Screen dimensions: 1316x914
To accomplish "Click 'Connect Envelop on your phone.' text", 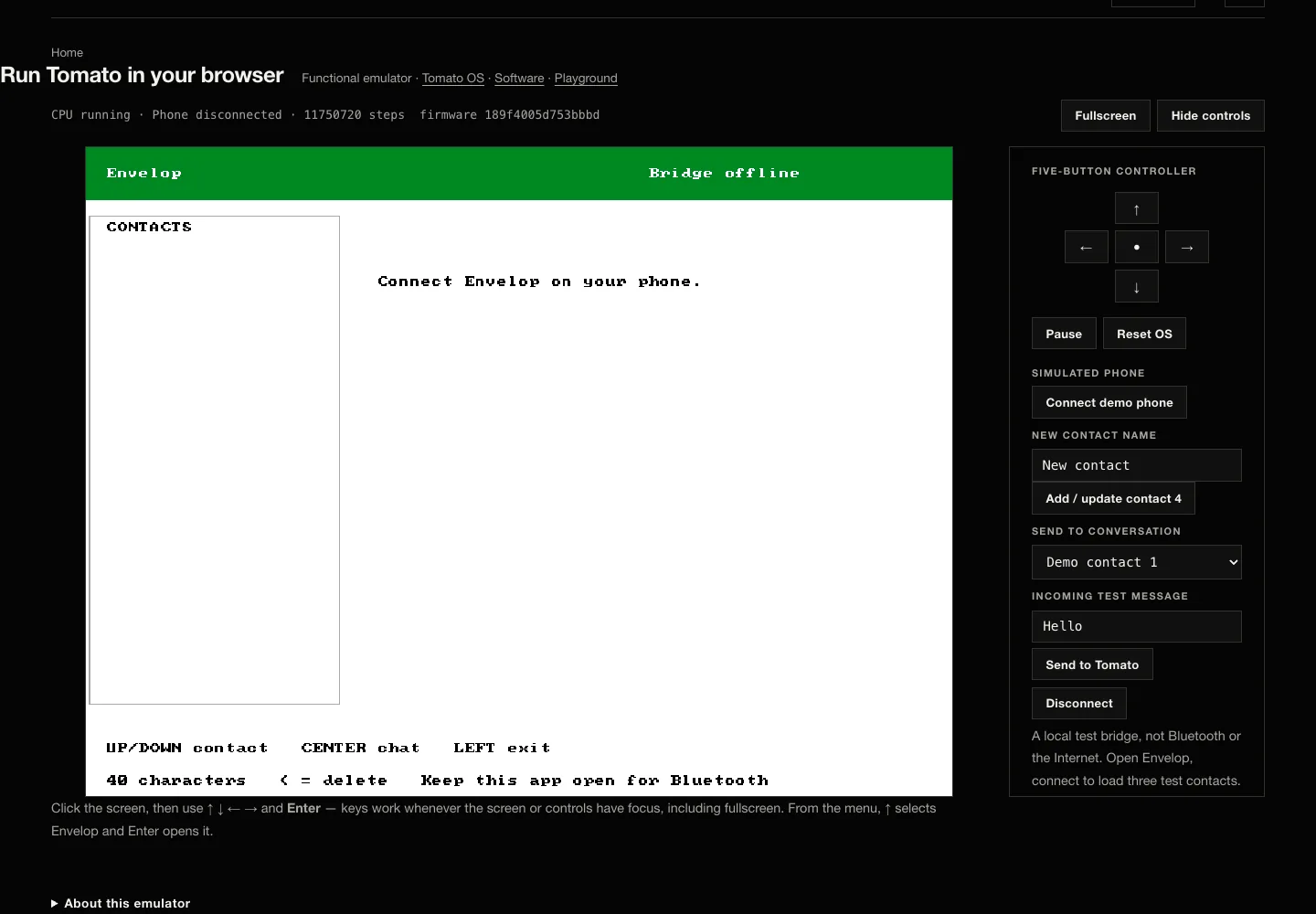I will [539, 282].
